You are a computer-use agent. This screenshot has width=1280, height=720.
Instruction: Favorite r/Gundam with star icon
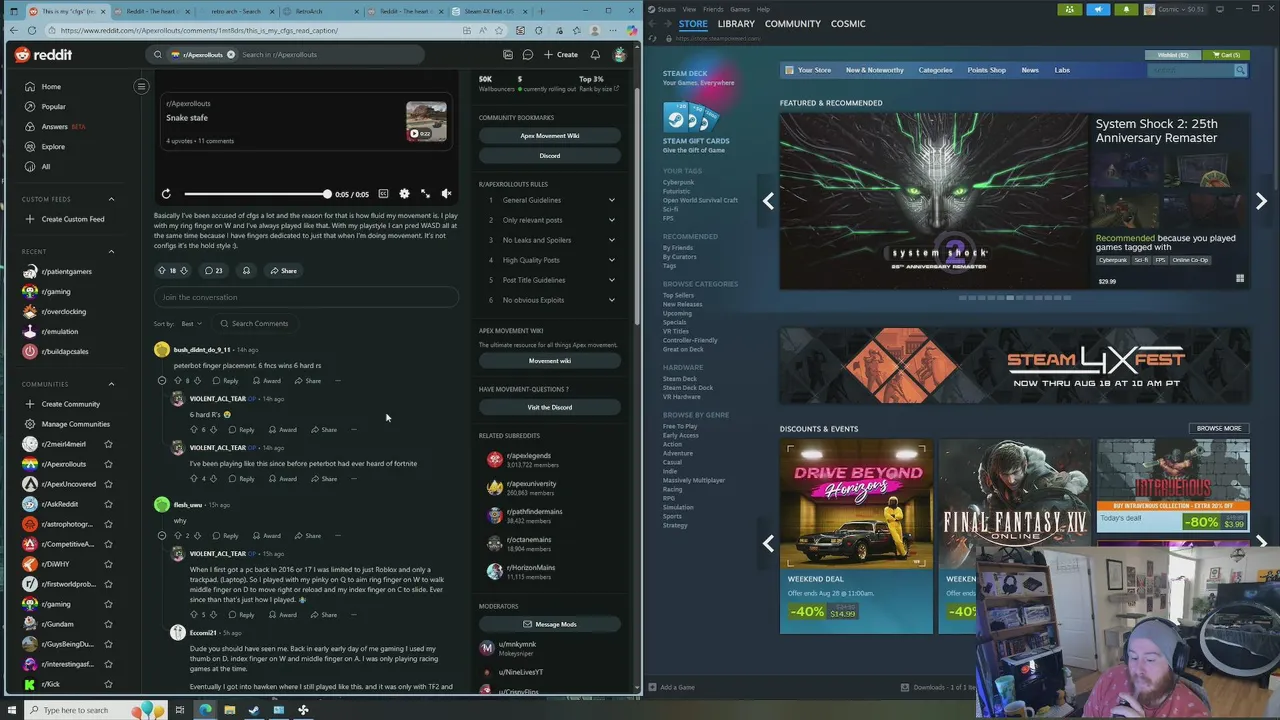pyautogui.click(x=108, y=624)
